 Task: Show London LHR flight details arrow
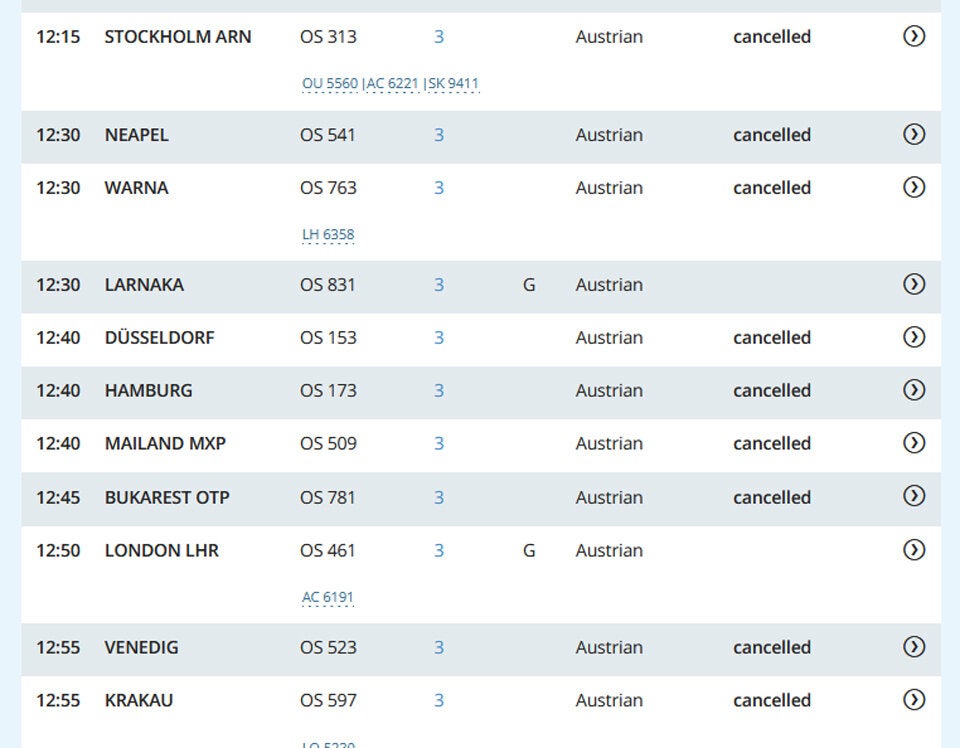coord(913,550)
